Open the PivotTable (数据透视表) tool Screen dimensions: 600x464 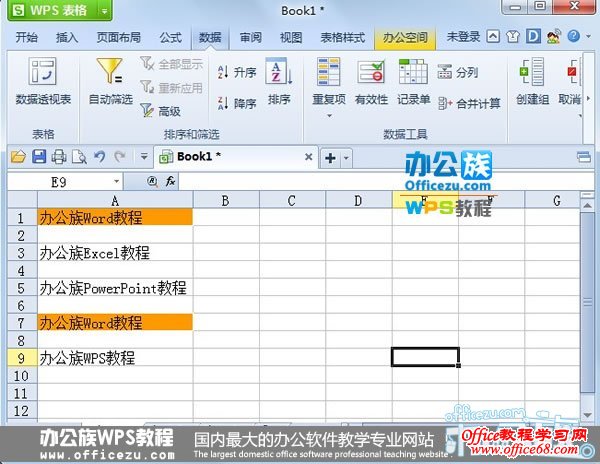(x=43, y=81)
